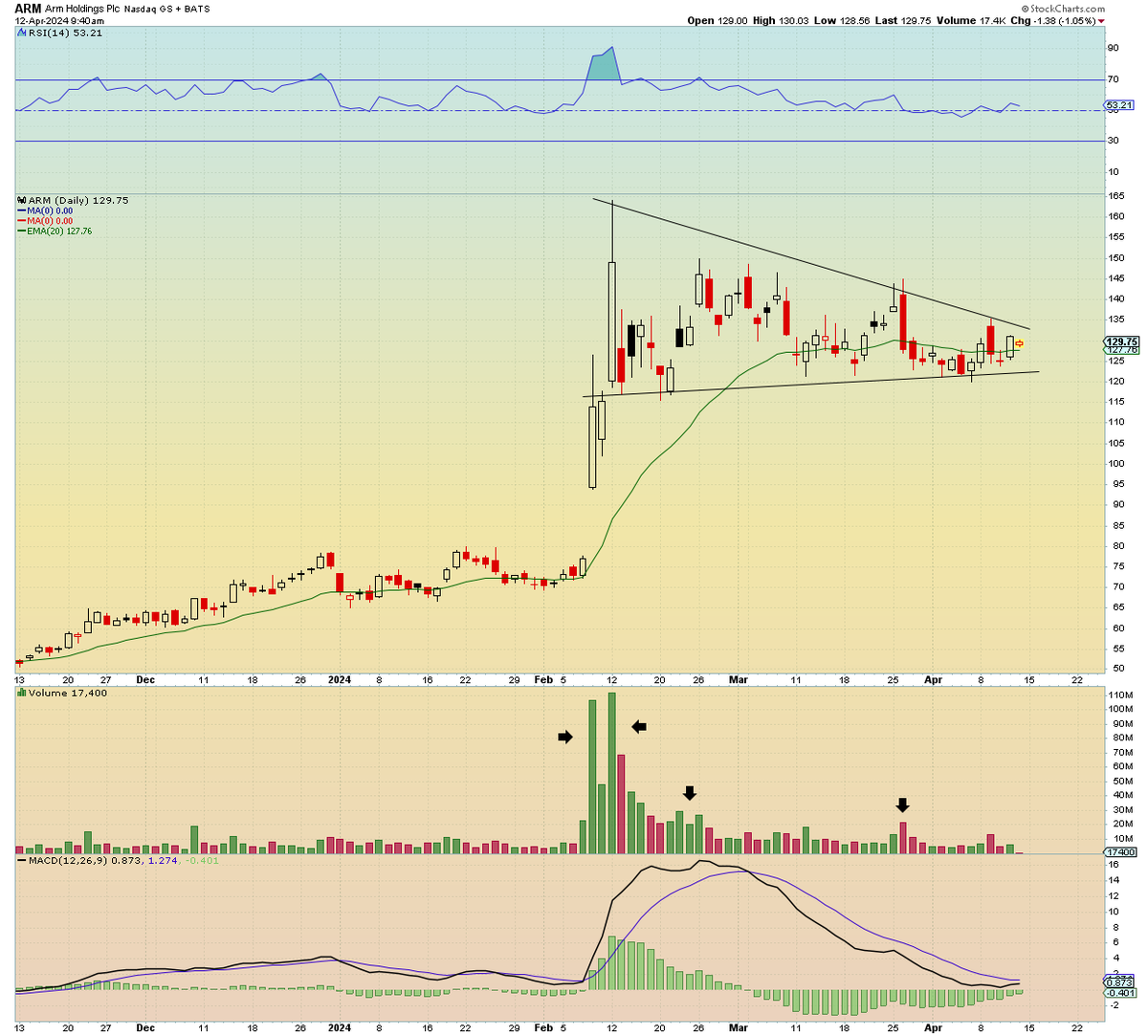The height and width of the screenshot is (1036, 1148).
Task: Click the 150 label on the price axis
Action: tap(1115, 257)
